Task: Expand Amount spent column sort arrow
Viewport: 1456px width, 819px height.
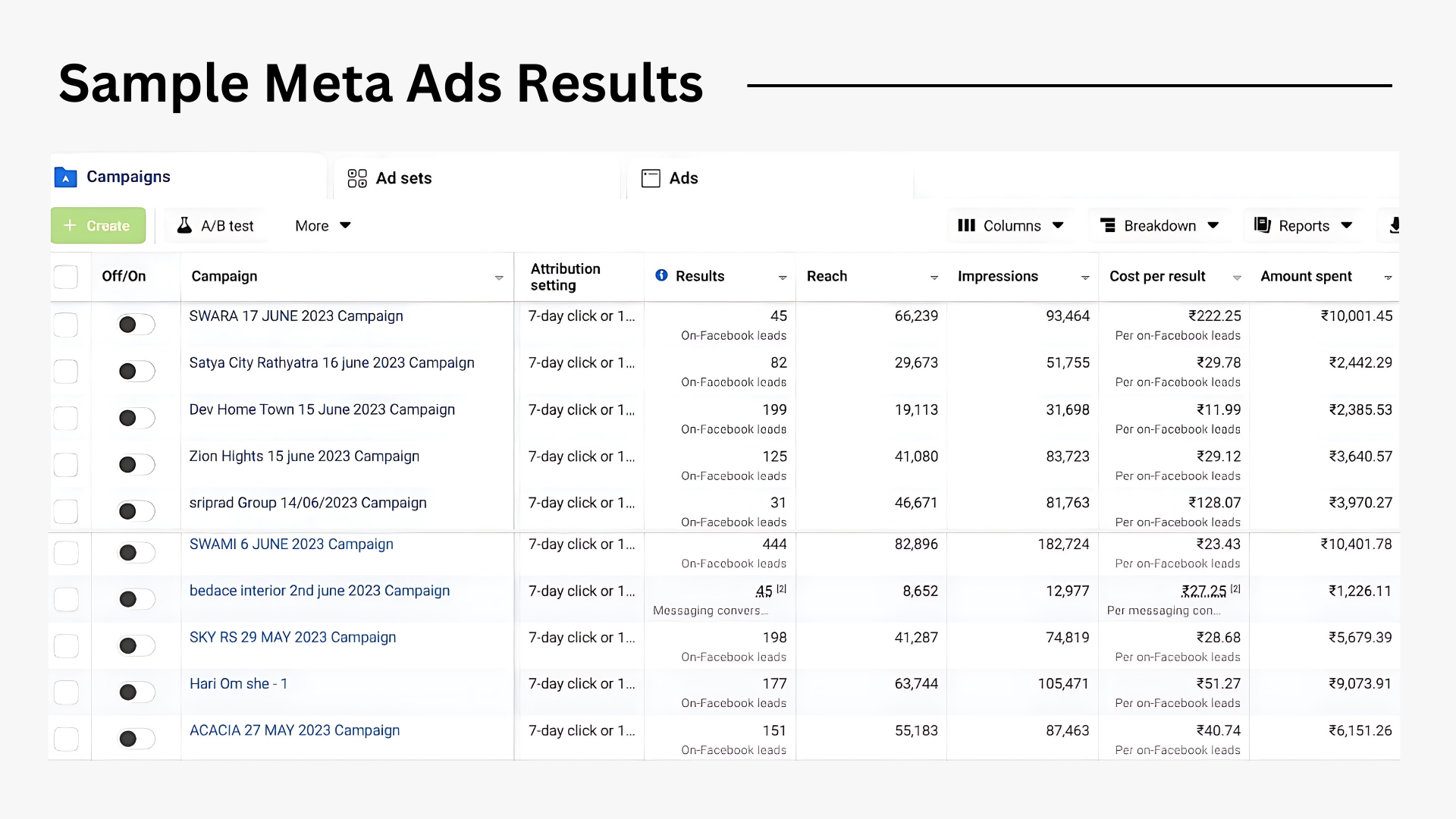Action: point(1388,278)
